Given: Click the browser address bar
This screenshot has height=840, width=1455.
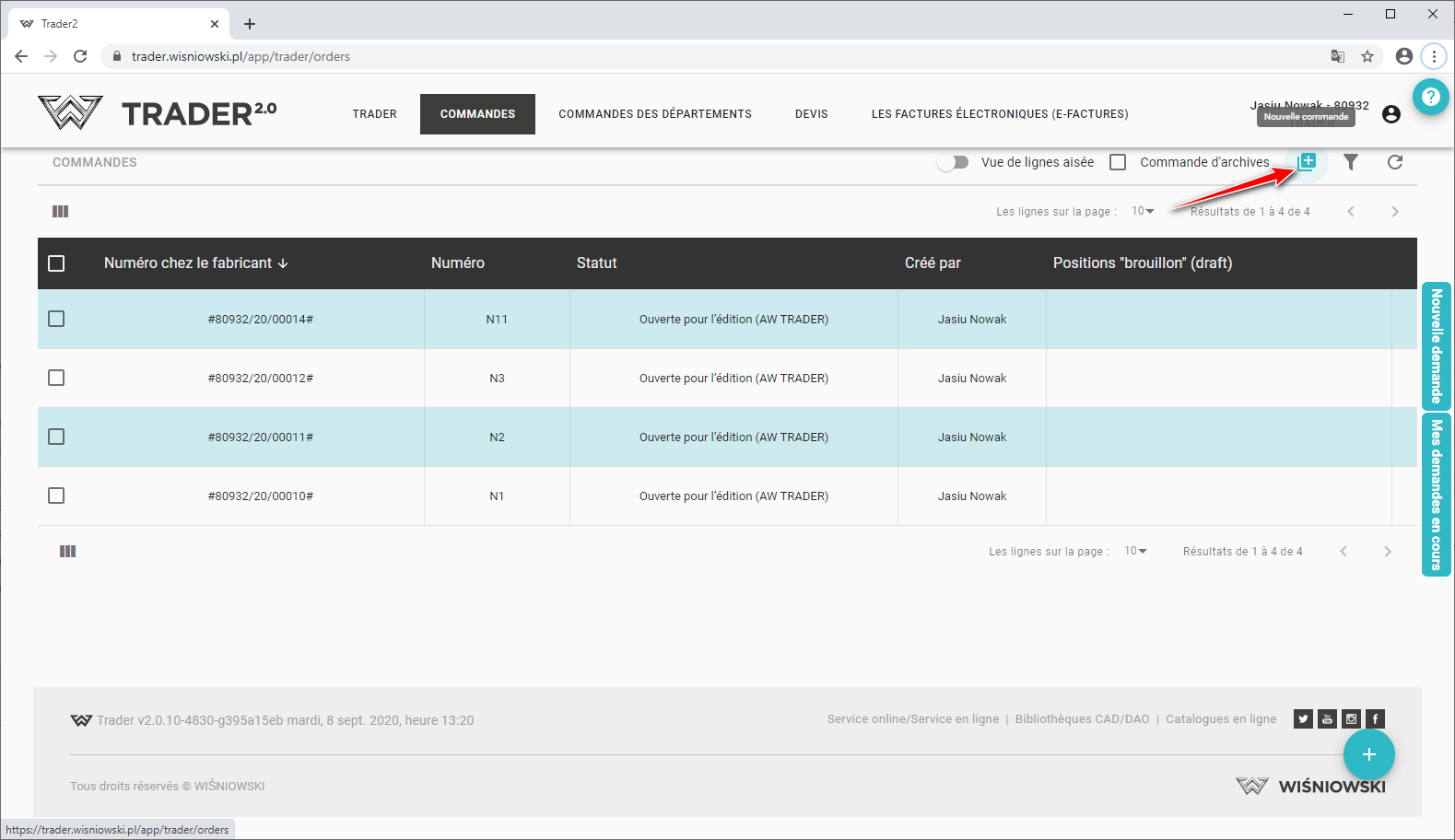Looking at the screenshot, I should coord(645,56).
